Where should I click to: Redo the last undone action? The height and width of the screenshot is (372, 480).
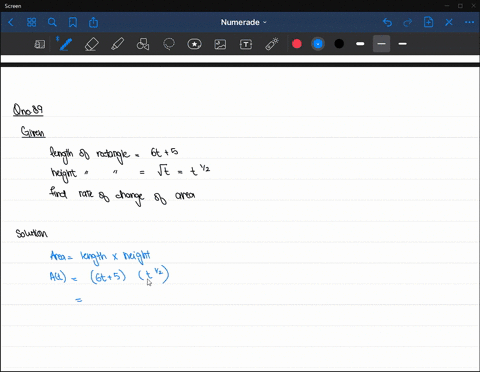pyautogui.click(x=407, y=22)
